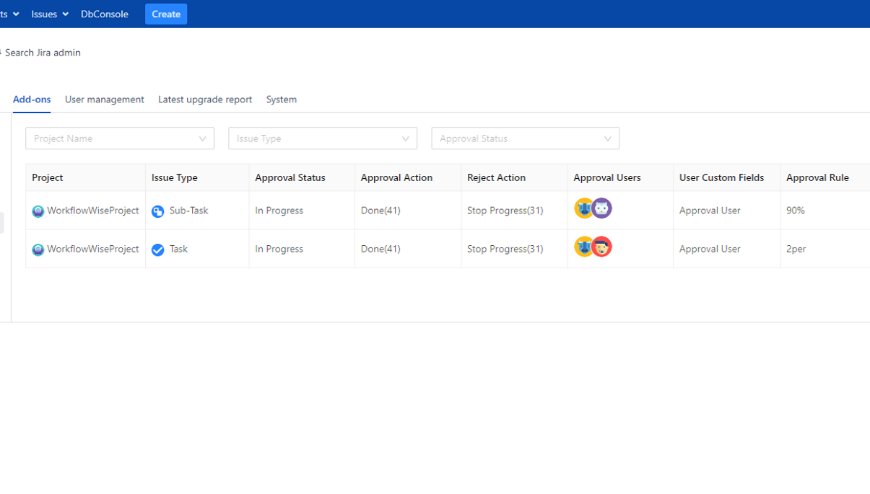This screenshot has height=494, width=870.
Task: Click Approval User in Task row
Action: point(710,249)
